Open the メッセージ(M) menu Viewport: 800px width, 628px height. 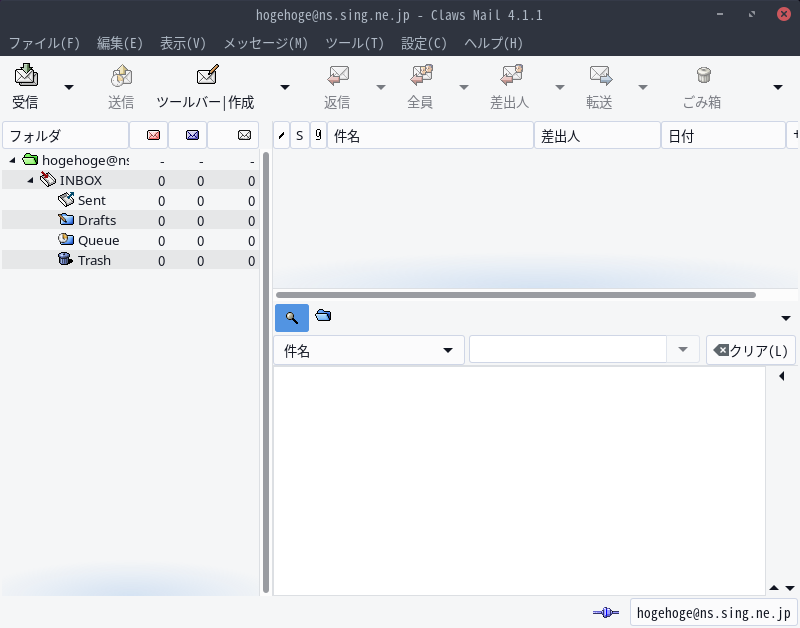point(265,43)
